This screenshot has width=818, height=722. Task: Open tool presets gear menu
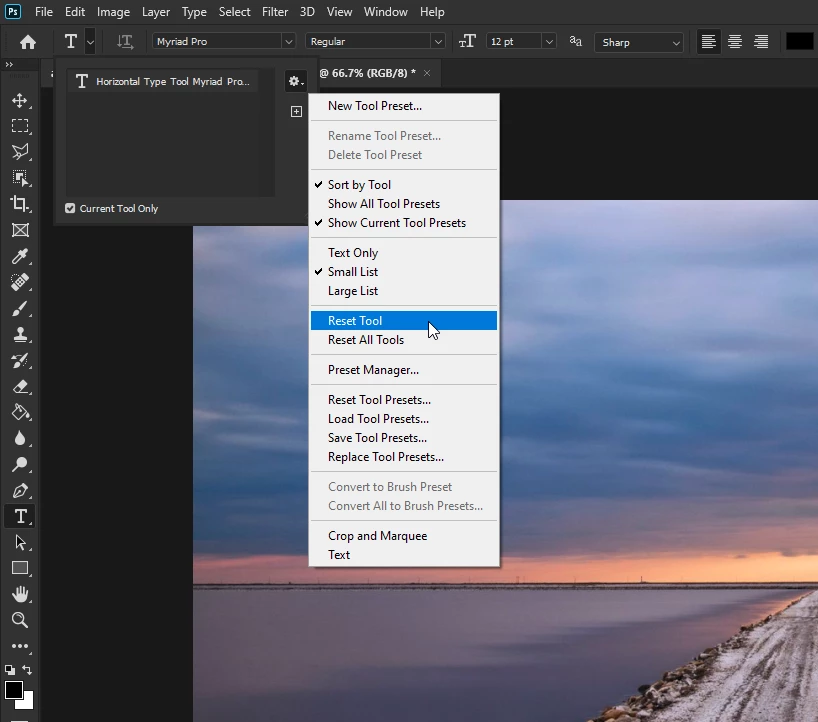[x=296, y=81]
